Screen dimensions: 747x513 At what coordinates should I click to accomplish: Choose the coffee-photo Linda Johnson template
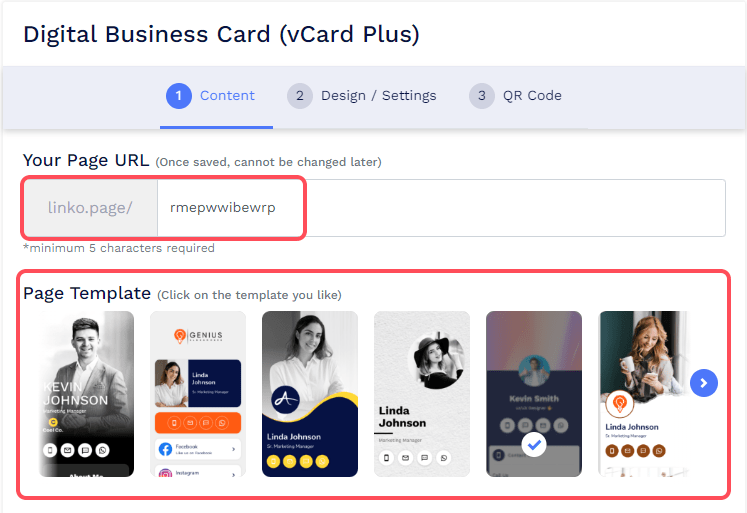[x=643, y=394]
